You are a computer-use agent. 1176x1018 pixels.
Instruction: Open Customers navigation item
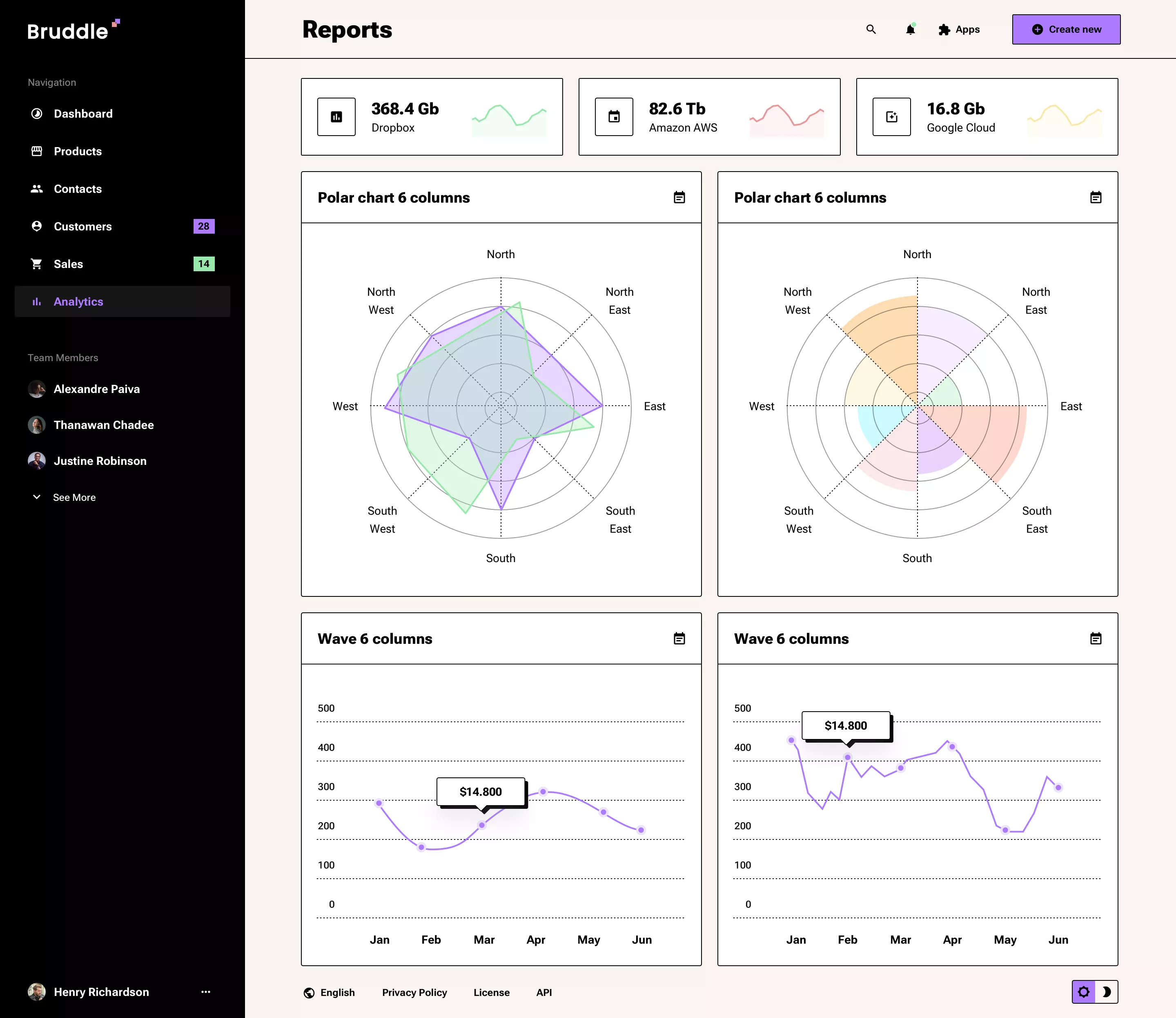point(83,227)
